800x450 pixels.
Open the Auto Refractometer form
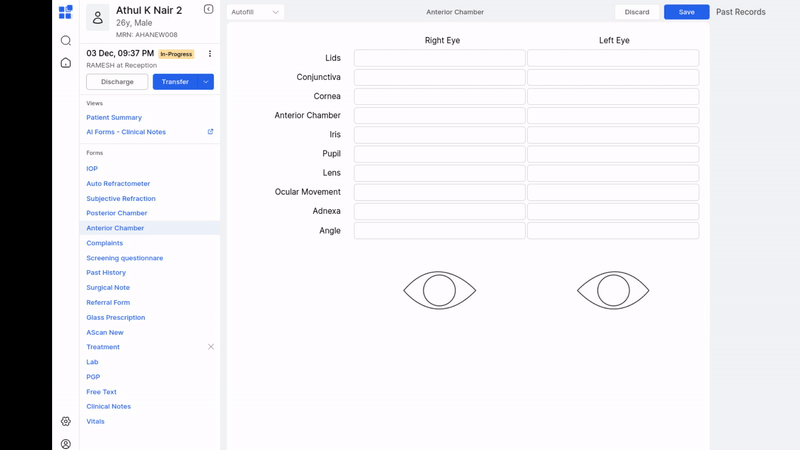(x=118, y=183)
